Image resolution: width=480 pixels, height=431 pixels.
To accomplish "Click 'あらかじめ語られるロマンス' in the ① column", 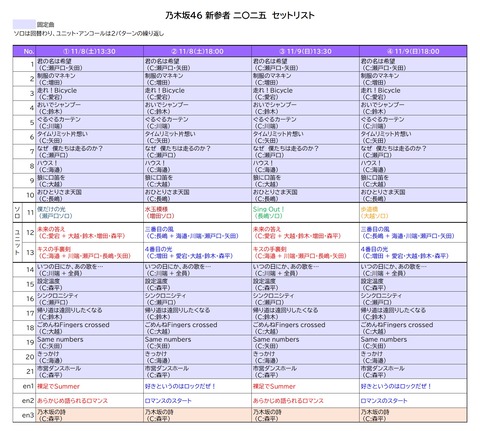I will pyautogui.click(x=72, y=401).
